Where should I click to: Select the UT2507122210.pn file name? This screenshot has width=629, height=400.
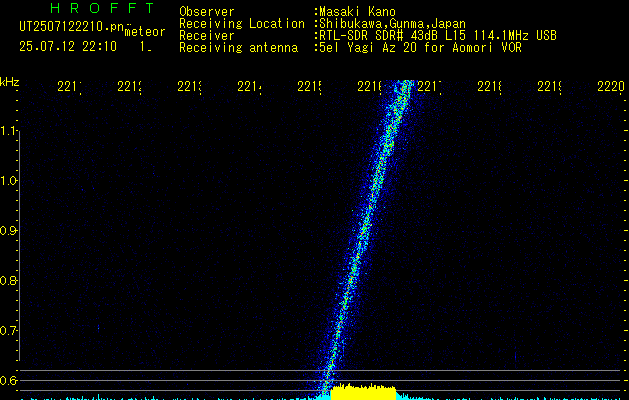[x=72, y=27]
